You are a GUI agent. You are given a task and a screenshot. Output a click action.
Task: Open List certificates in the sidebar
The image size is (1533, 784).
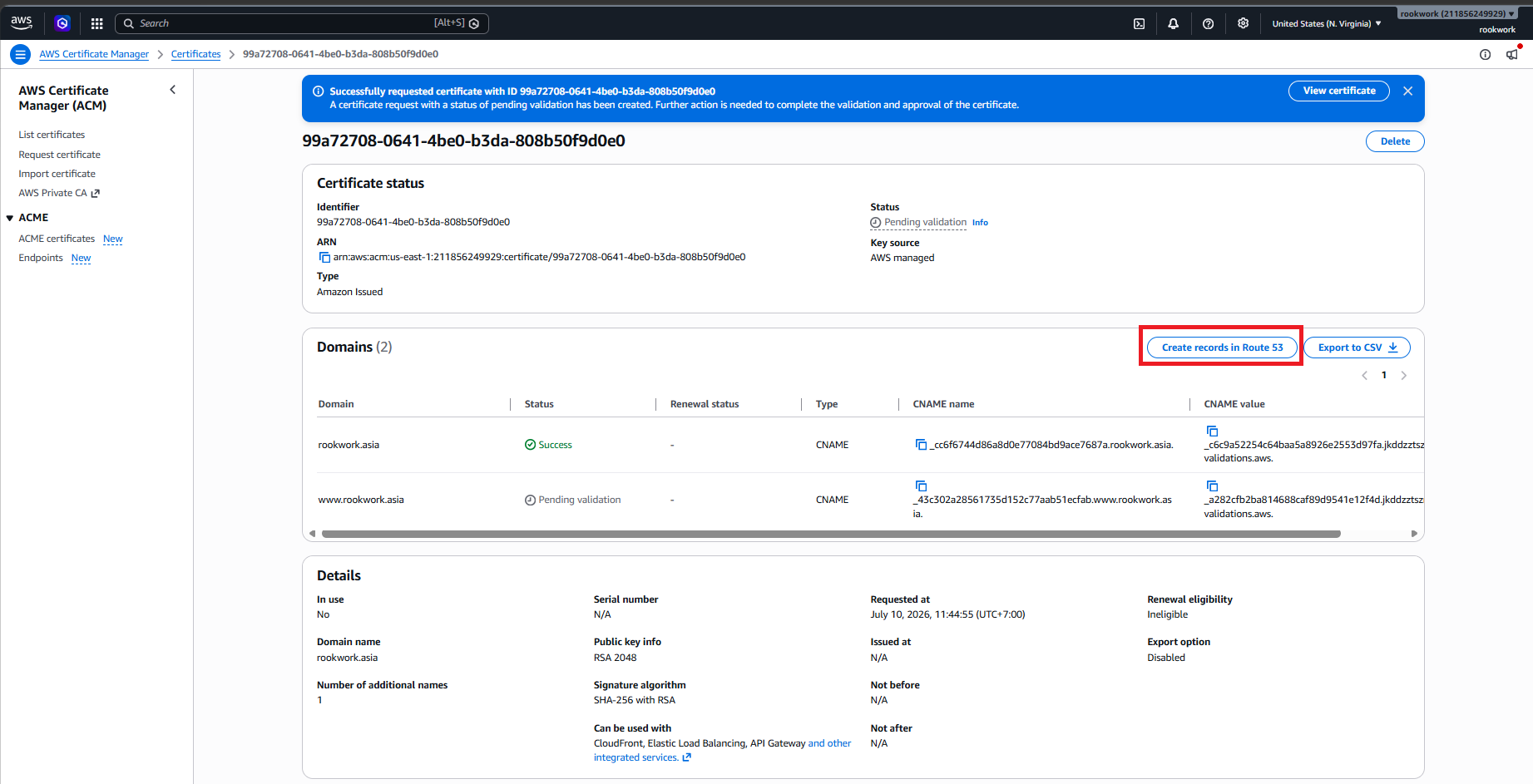click(x=52, y=135)
